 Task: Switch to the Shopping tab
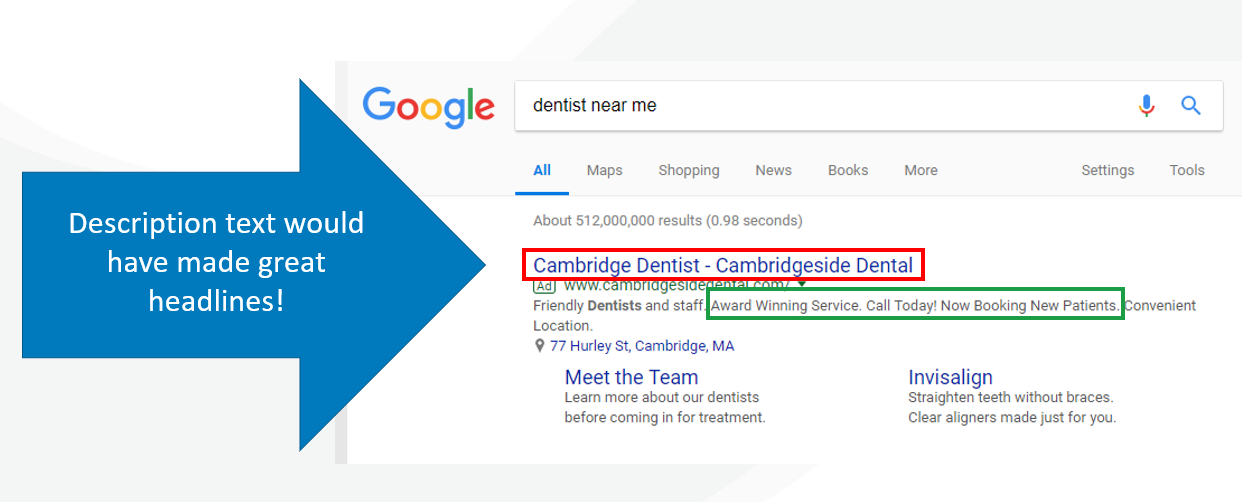point(689,170)
